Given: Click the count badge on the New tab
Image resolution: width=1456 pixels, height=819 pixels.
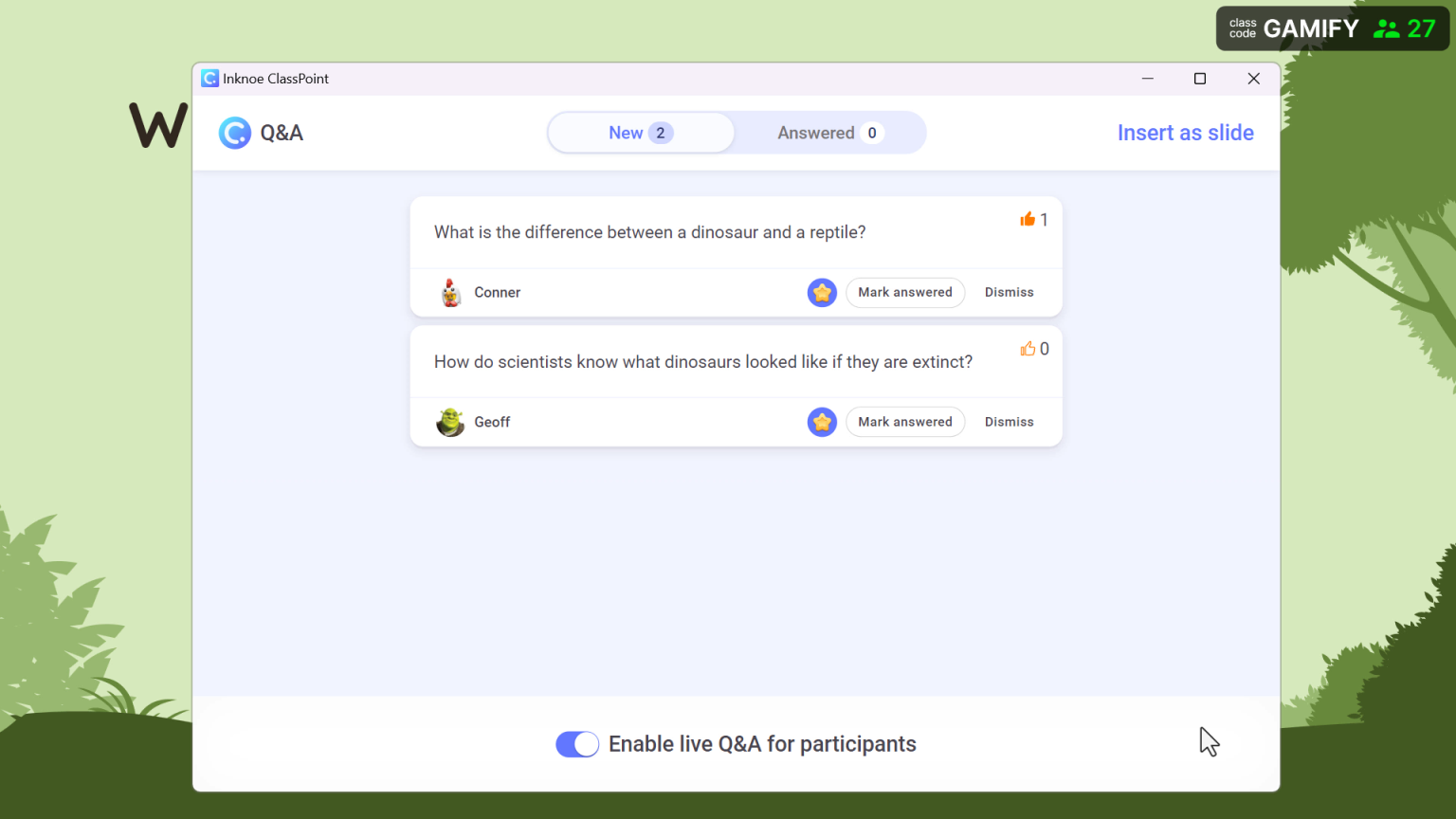Looking at the screenshot, I should pyautogui.click(x=660, y=133).
